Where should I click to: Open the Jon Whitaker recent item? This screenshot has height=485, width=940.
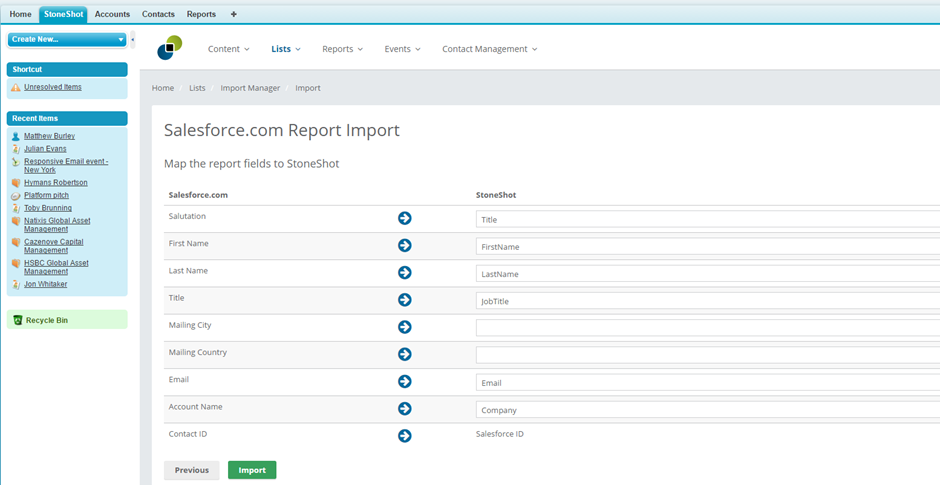coord(46,285)
